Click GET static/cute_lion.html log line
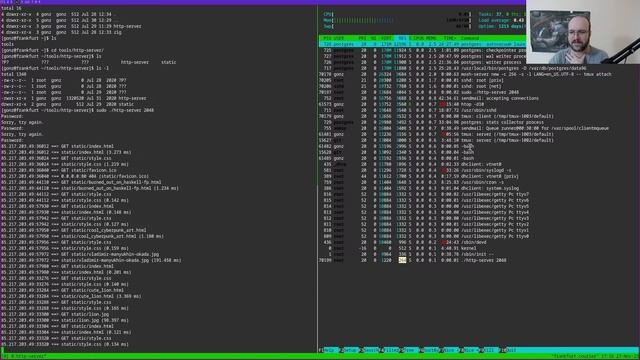 pos(62,290)
